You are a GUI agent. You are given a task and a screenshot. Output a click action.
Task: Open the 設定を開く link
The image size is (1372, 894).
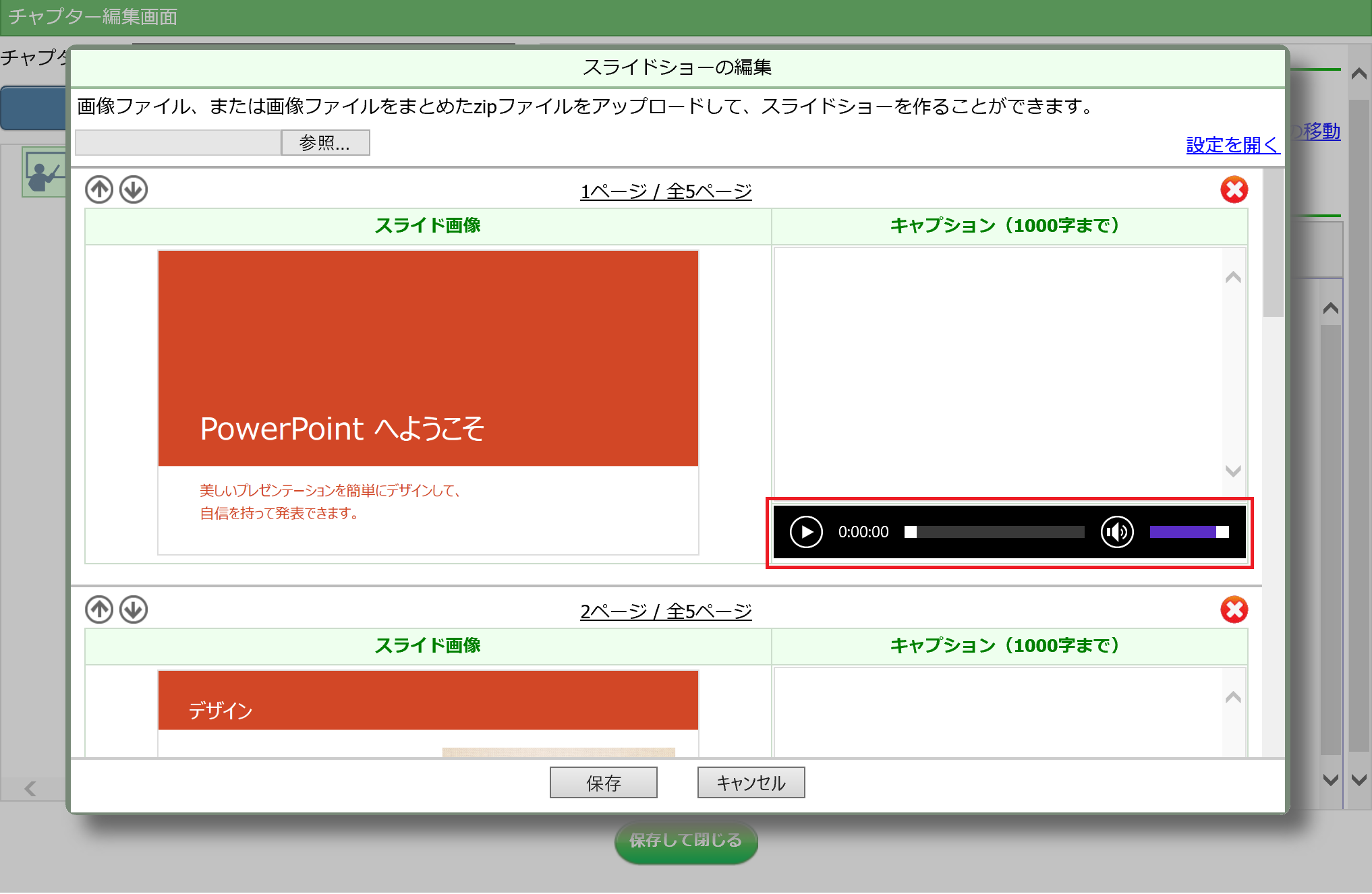(1232, 145)
